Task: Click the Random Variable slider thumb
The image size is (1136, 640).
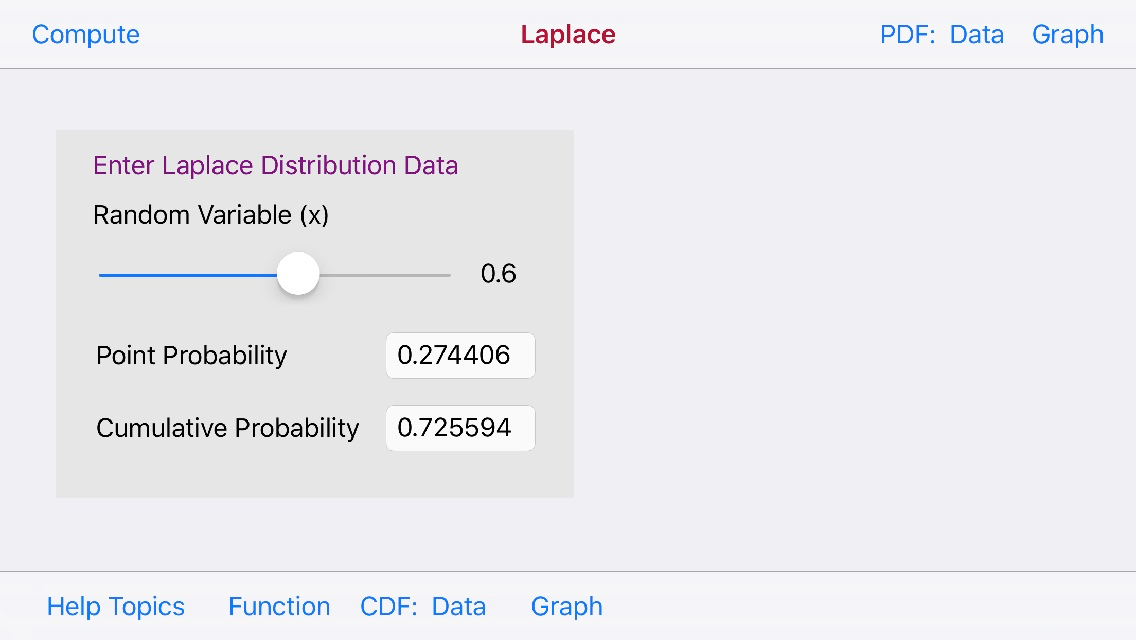Action: pos(297,273)
